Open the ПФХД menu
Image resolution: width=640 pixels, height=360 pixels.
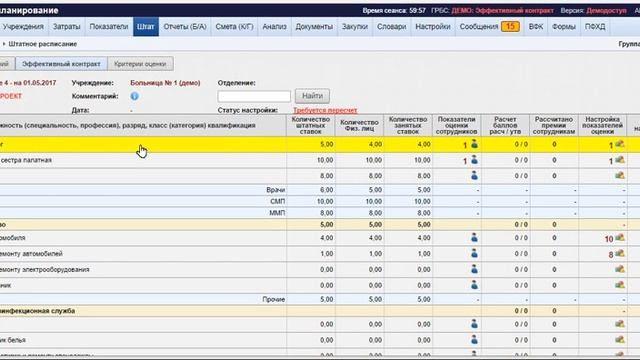tap(595, 27)
